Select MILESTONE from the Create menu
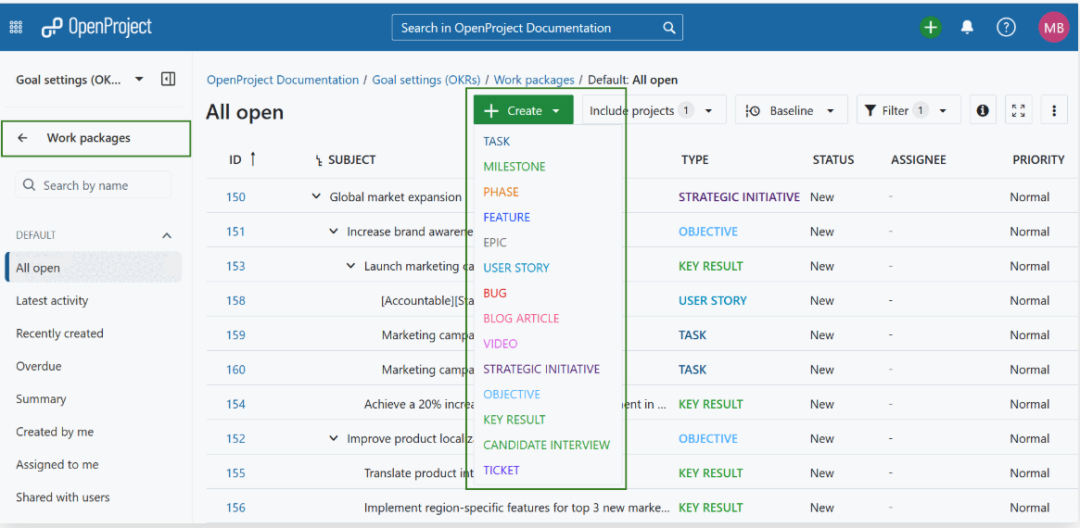The image size is (1080, 528). [x=514, y=167]
